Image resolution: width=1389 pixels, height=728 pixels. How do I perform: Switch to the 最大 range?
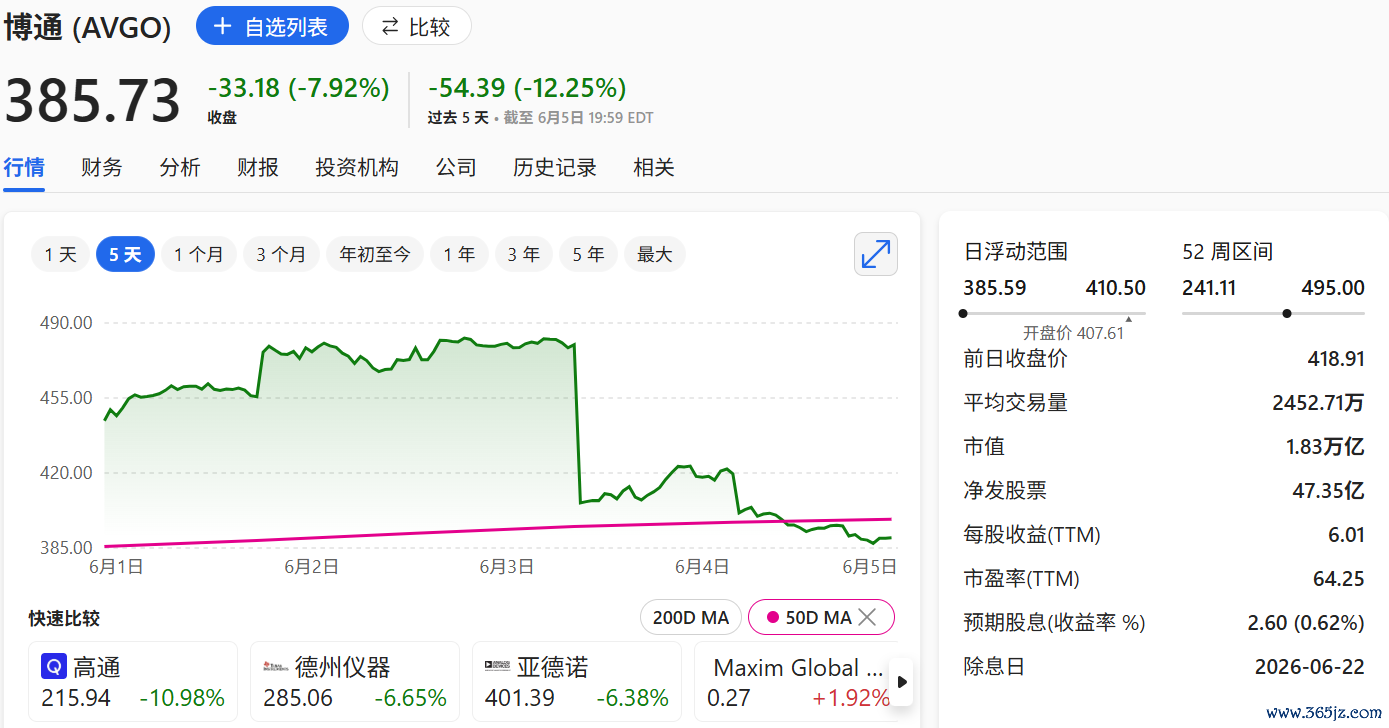[x=655, y=254]
